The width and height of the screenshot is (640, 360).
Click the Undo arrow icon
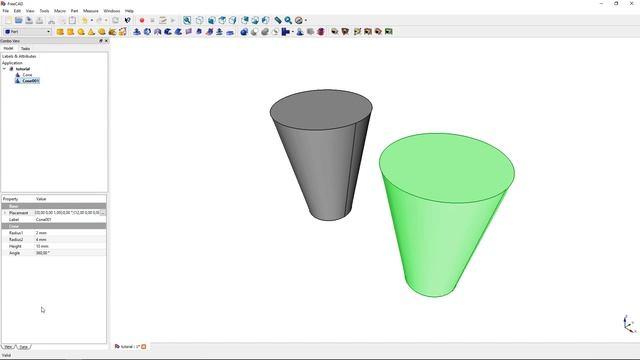[x=85, y=20]
